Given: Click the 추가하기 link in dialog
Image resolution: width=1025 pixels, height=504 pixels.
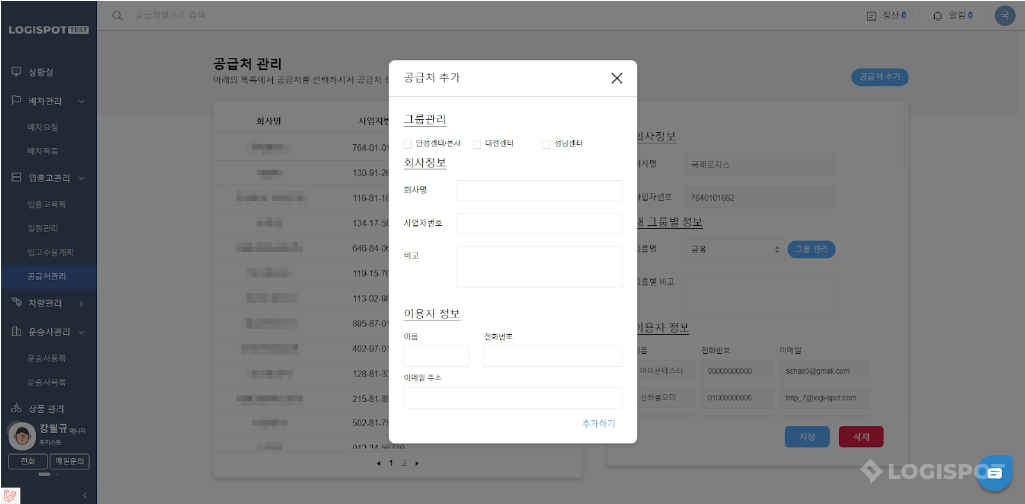Looking at the screenshot, I should 598,424.
